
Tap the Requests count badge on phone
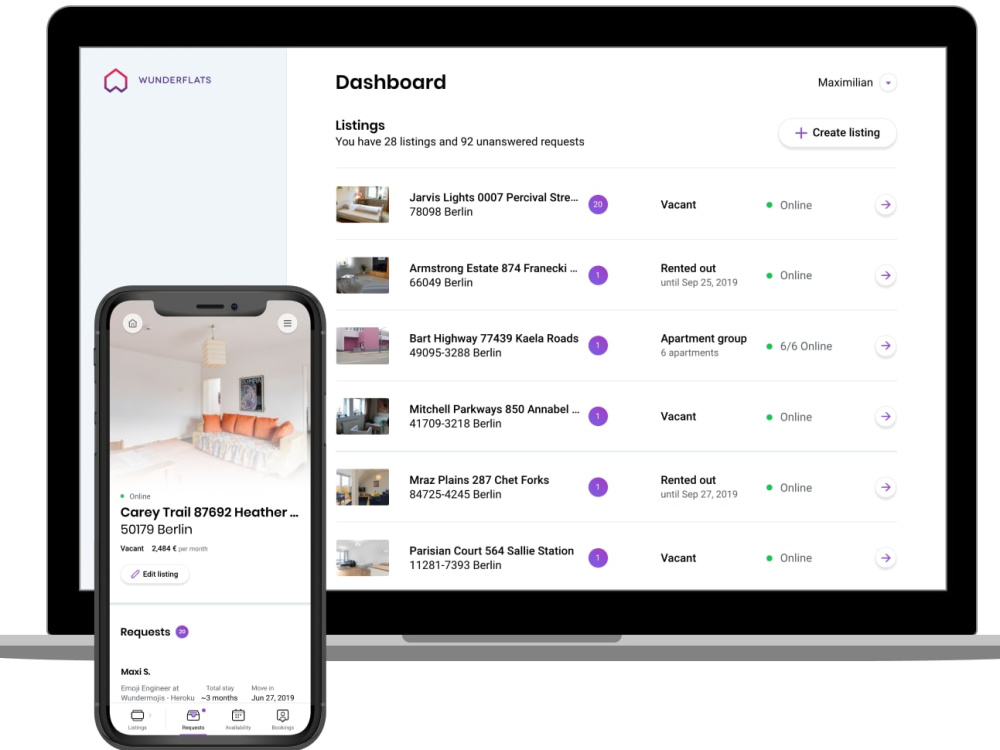(x=182, y=632)
